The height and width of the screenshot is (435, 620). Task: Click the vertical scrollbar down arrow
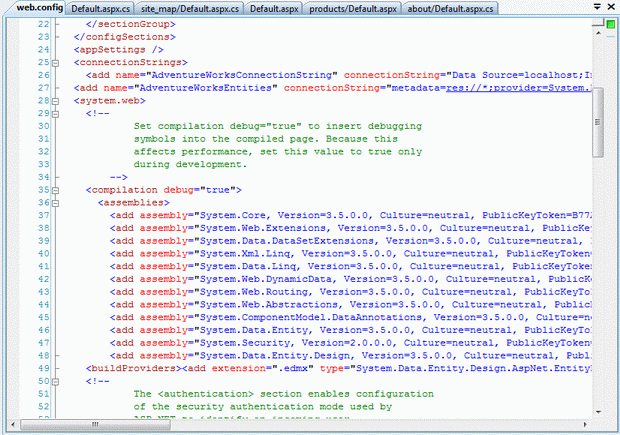tap(598, 412)
